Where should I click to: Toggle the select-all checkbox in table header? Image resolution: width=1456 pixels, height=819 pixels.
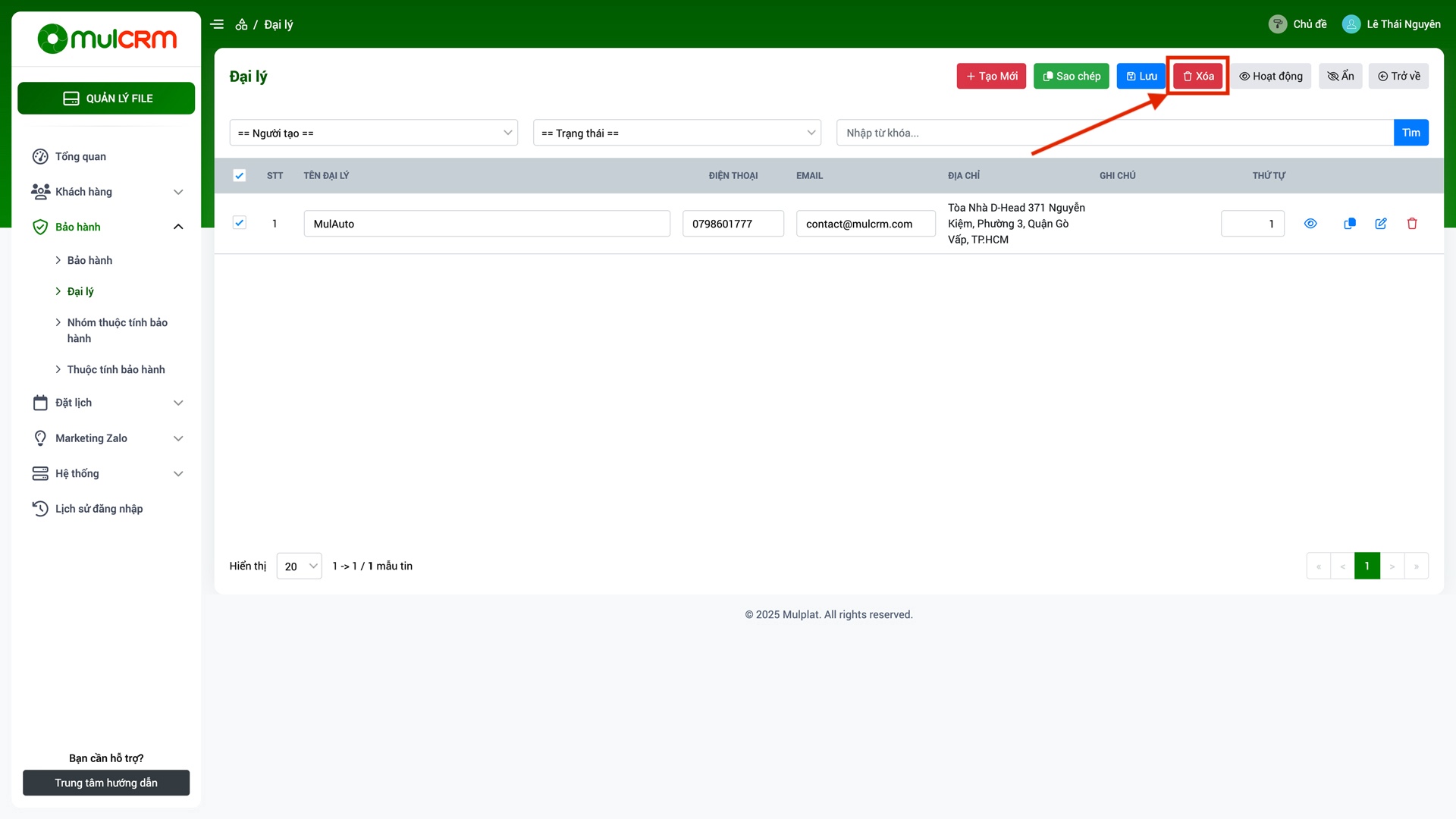(x=239, y=176)
